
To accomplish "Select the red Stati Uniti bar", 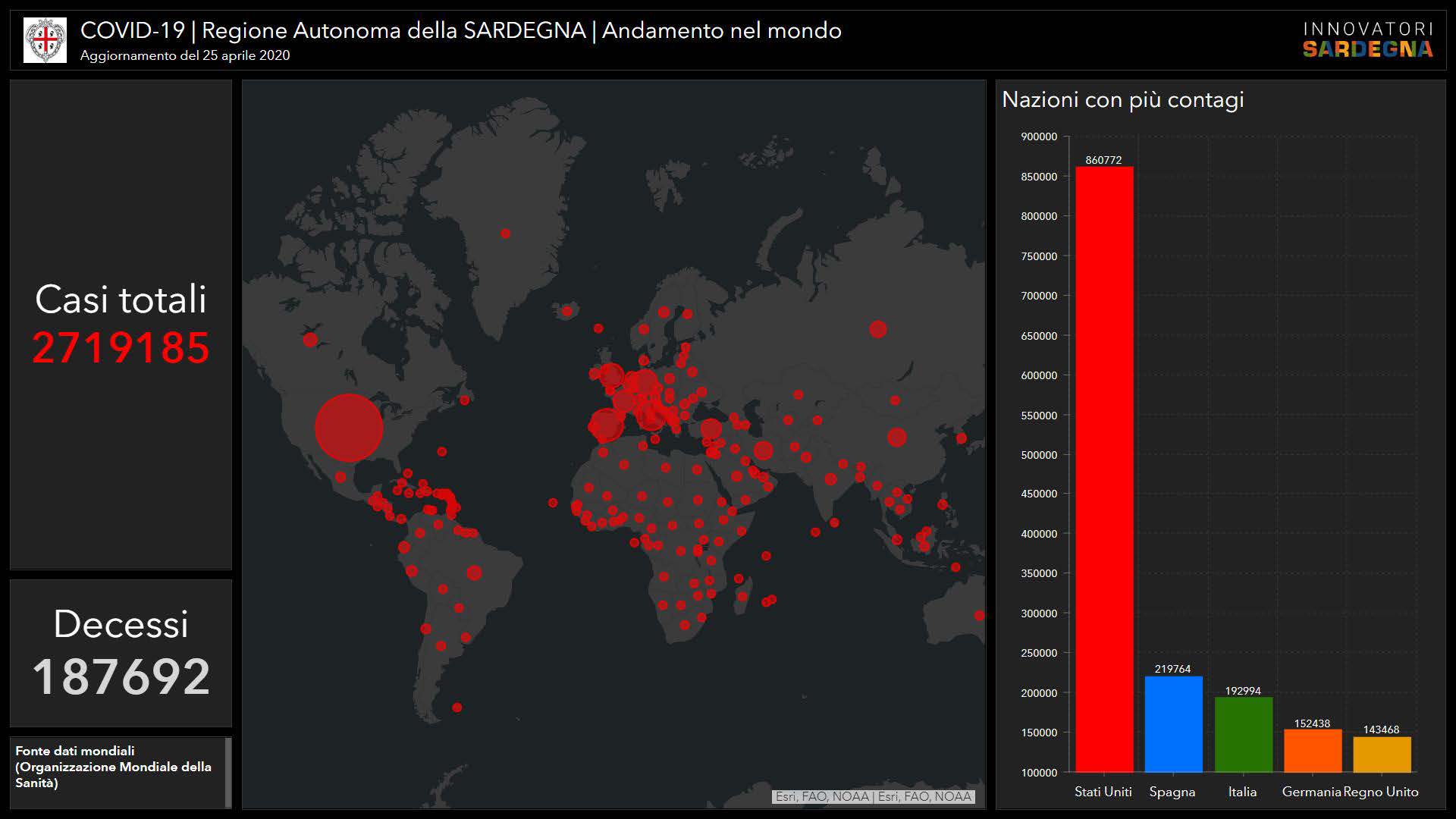I will point(1104,470).
